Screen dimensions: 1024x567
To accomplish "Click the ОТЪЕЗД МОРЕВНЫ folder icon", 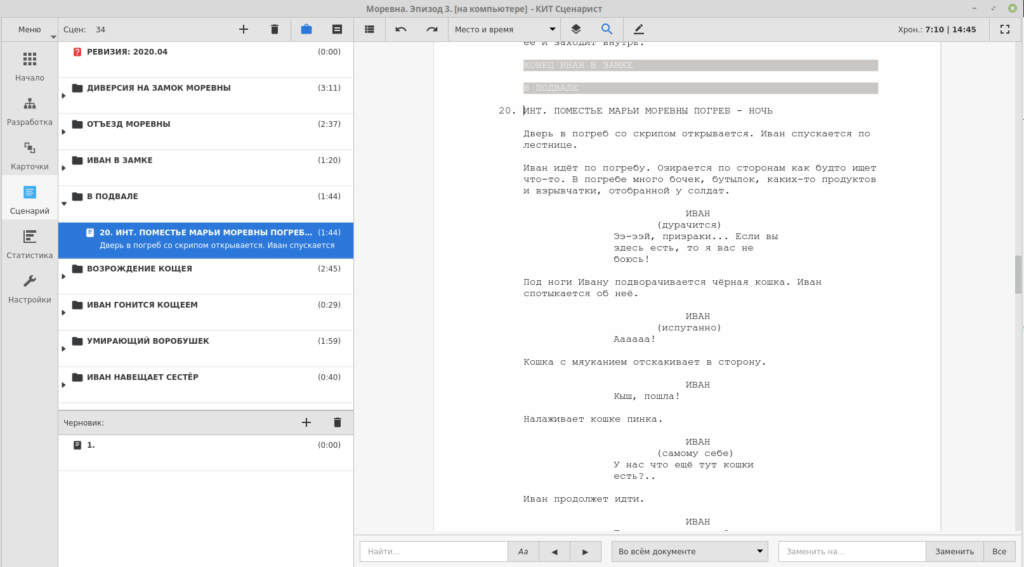I will click(x=77, y=124).
